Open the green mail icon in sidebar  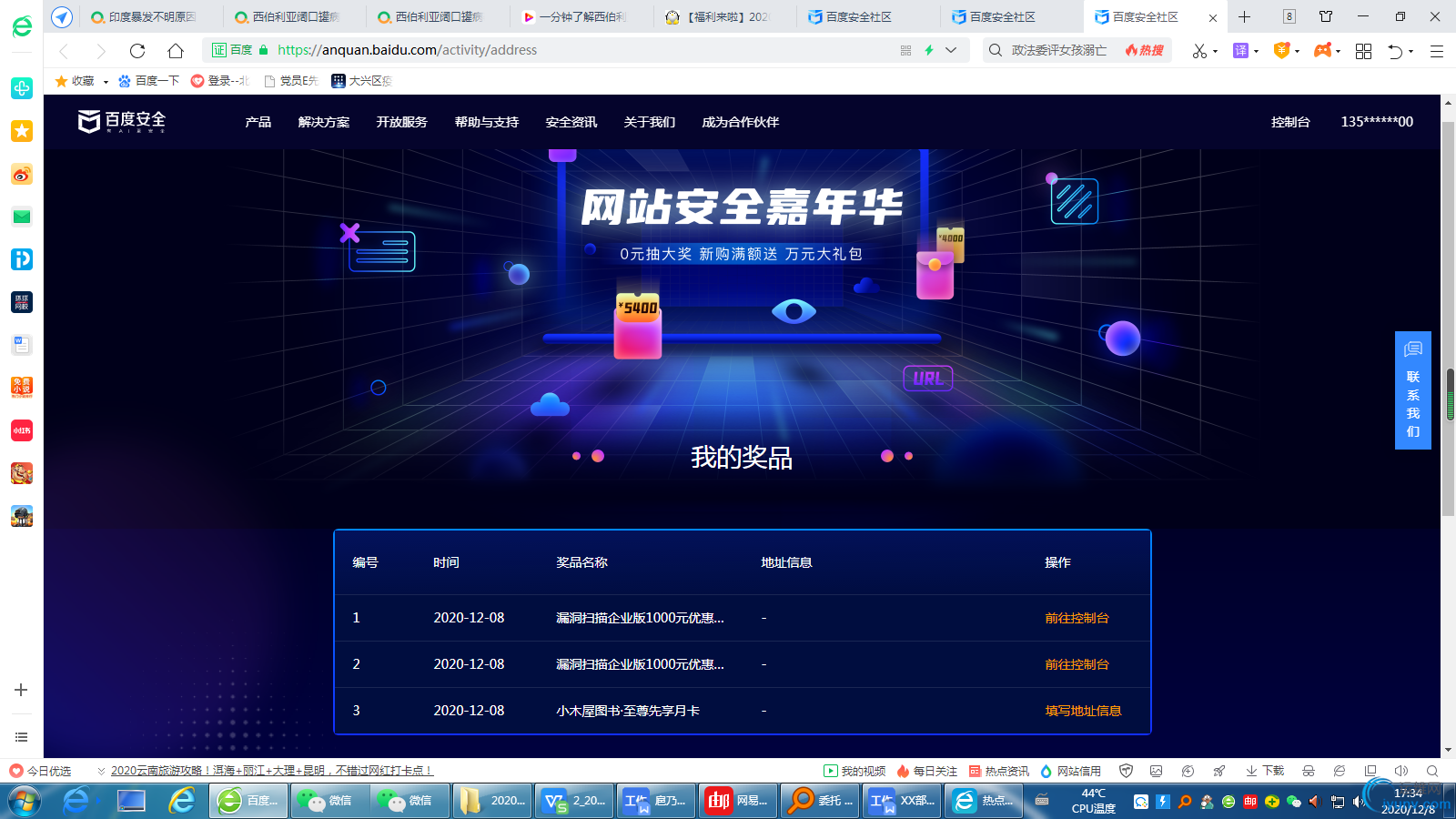(x=22, y=217)
